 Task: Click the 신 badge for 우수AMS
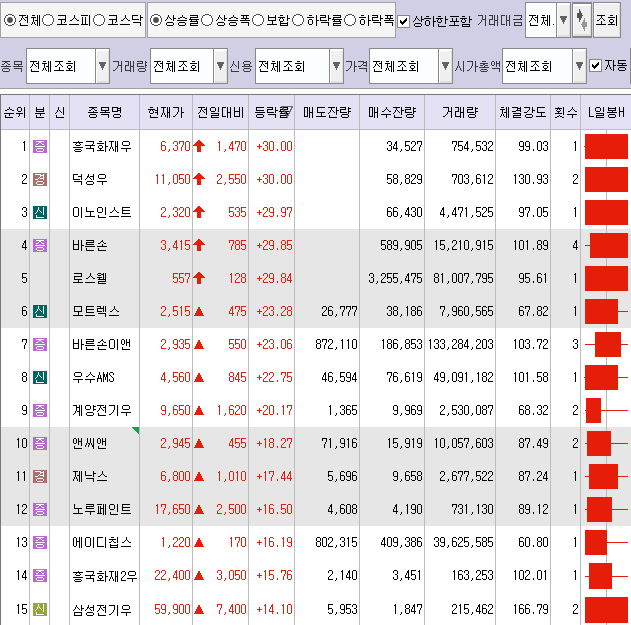(x=39, y=377)
